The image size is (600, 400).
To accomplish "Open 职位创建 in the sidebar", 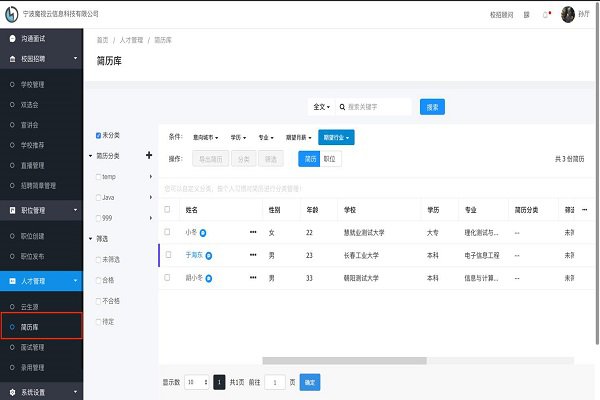I will (33, 236).
